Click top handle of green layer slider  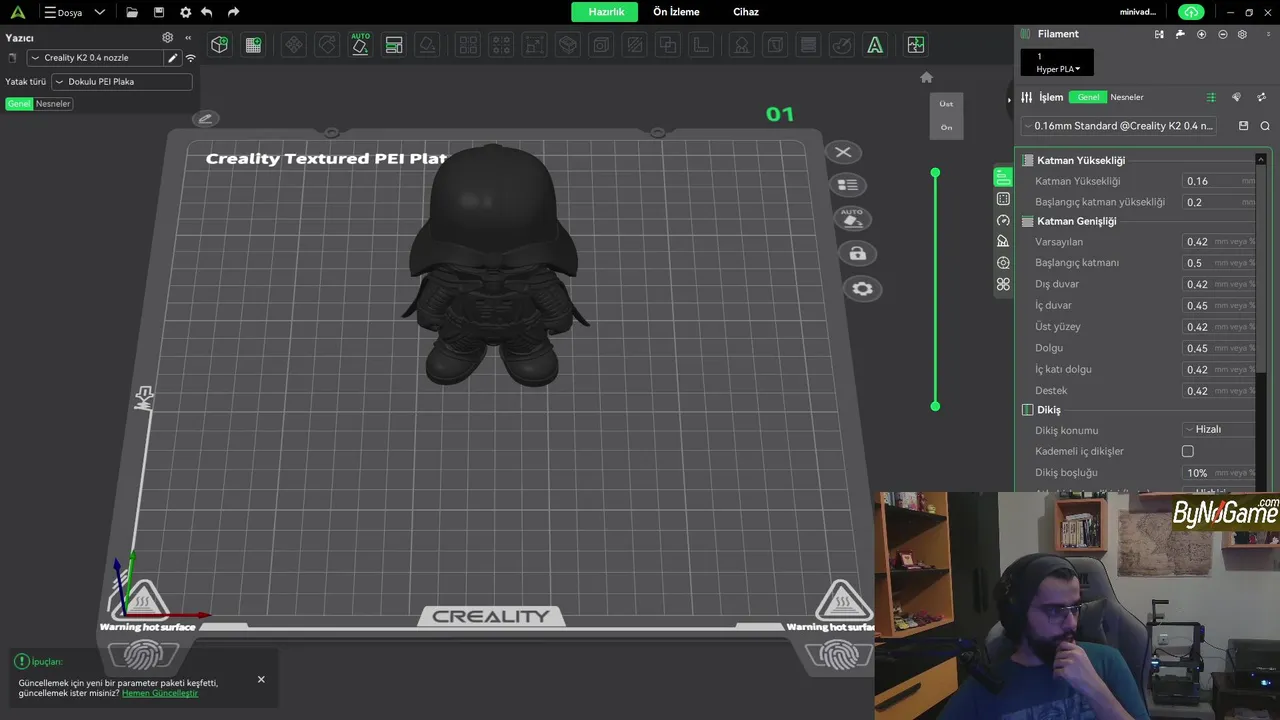pos(935,173)
